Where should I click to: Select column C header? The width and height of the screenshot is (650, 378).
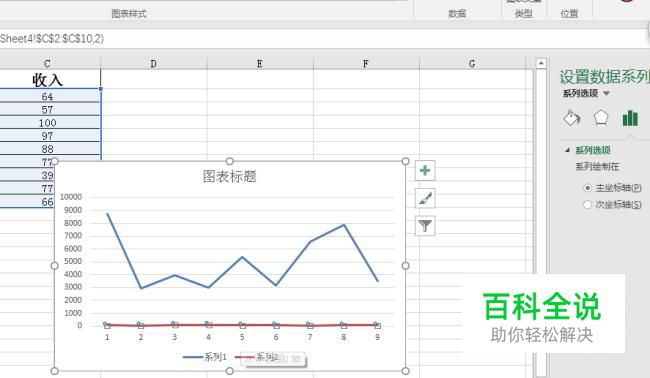47,63
